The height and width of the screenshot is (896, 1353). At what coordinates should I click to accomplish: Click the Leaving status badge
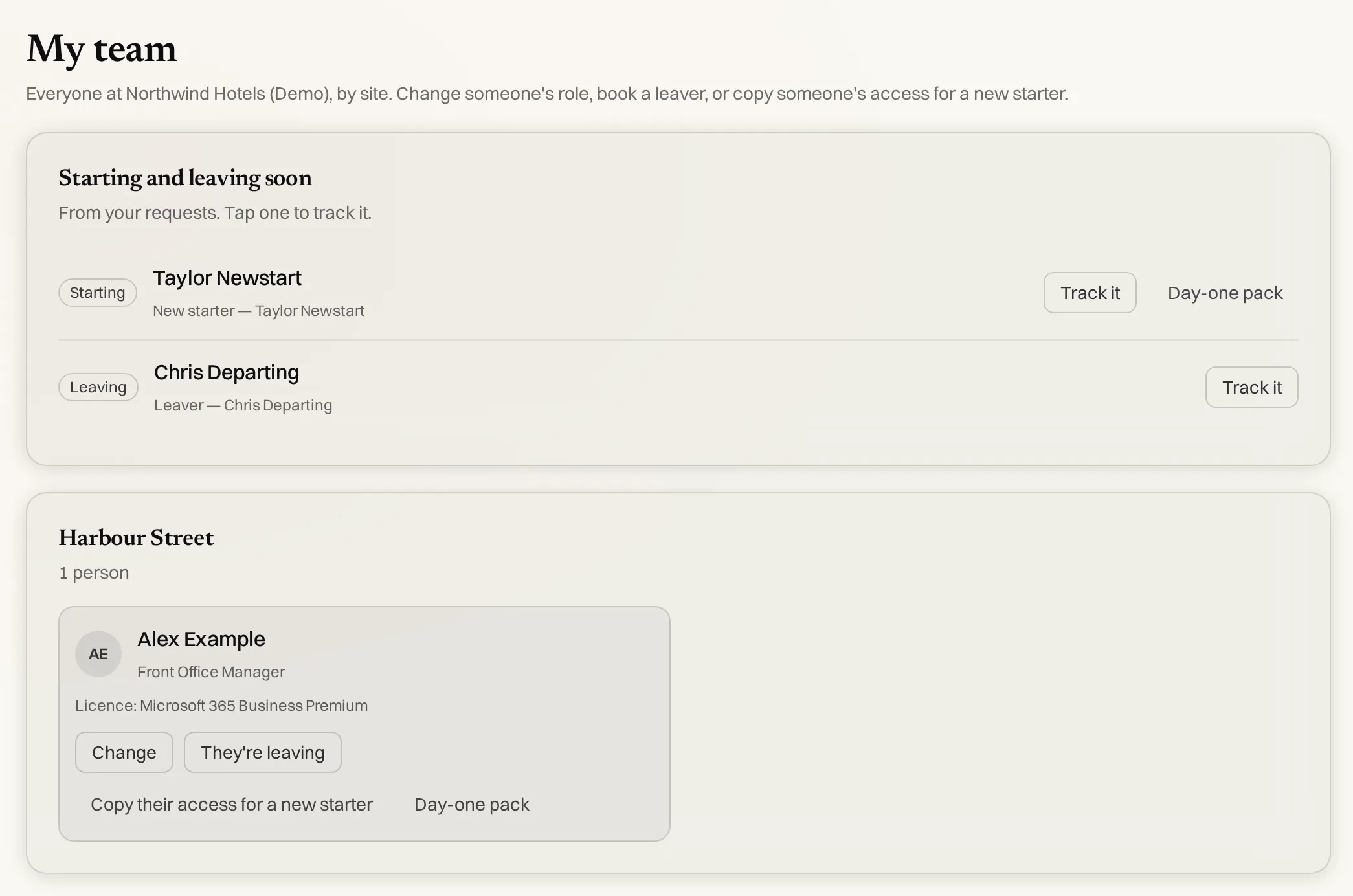98,387
